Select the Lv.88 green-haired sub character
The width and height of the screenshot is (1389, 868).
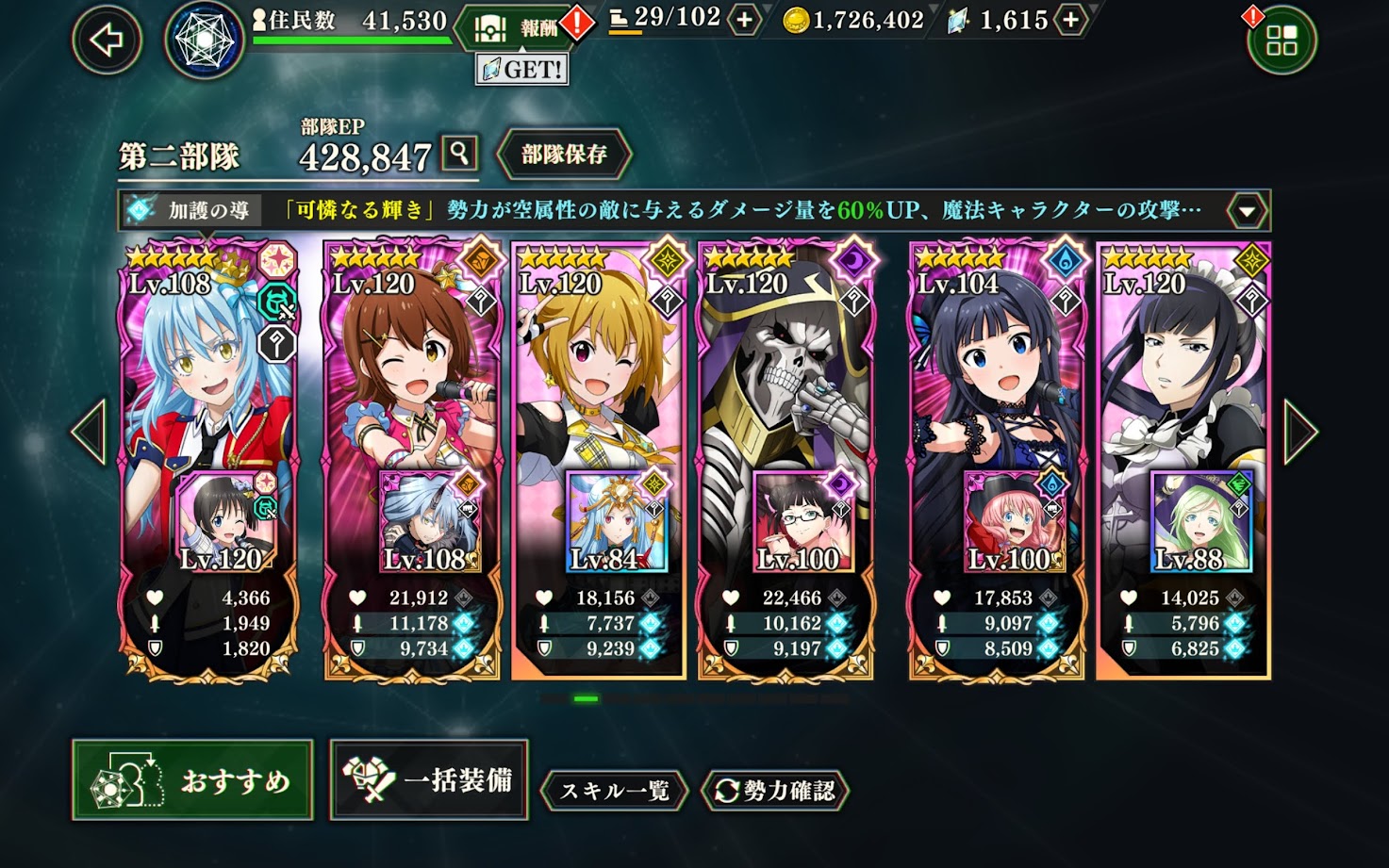(x=1201, y=522)
